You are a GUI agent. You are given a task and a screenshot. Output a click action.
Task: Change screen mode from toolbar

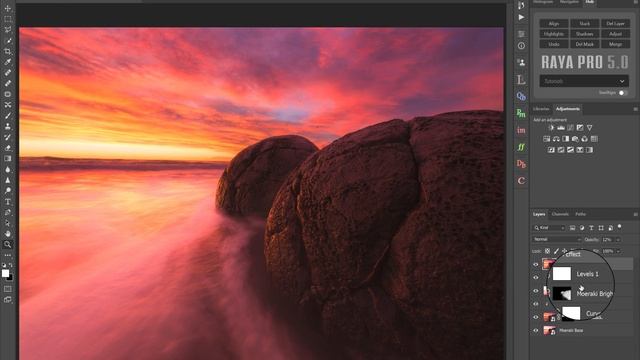tap(8, 300)
